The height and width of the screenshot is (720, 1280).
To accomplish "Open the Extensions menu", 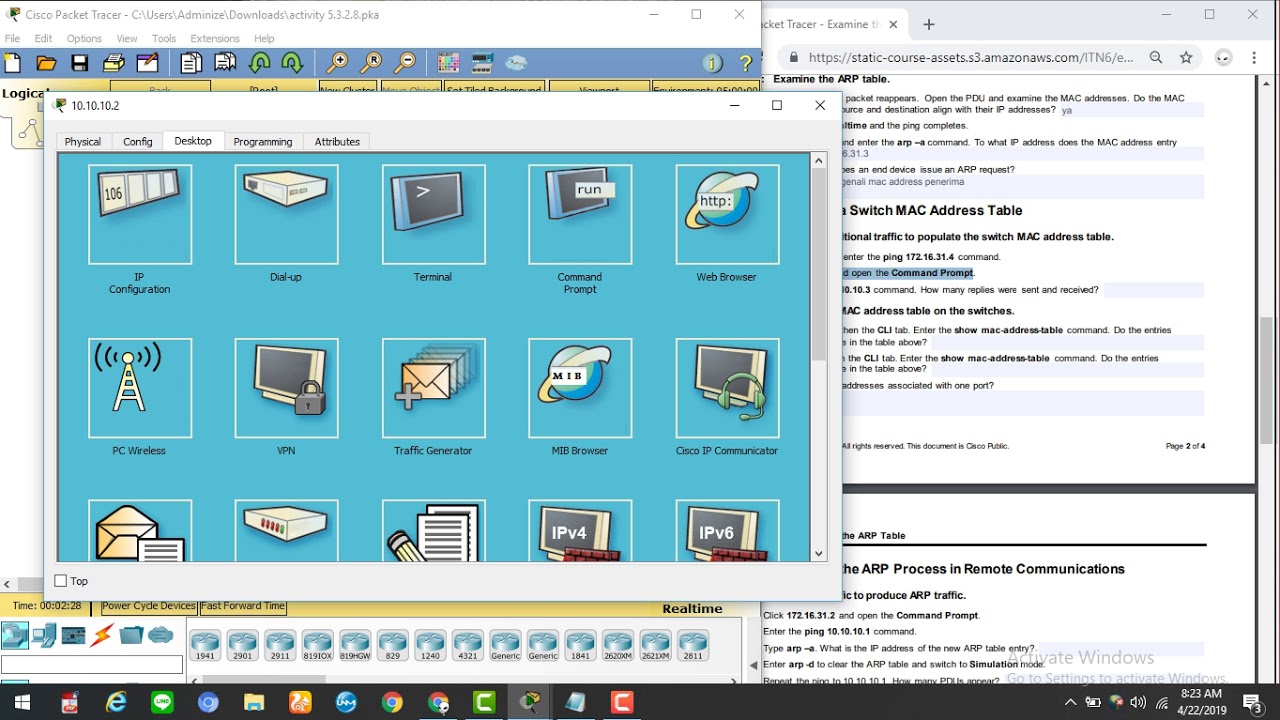I will [x=215, y=38].
